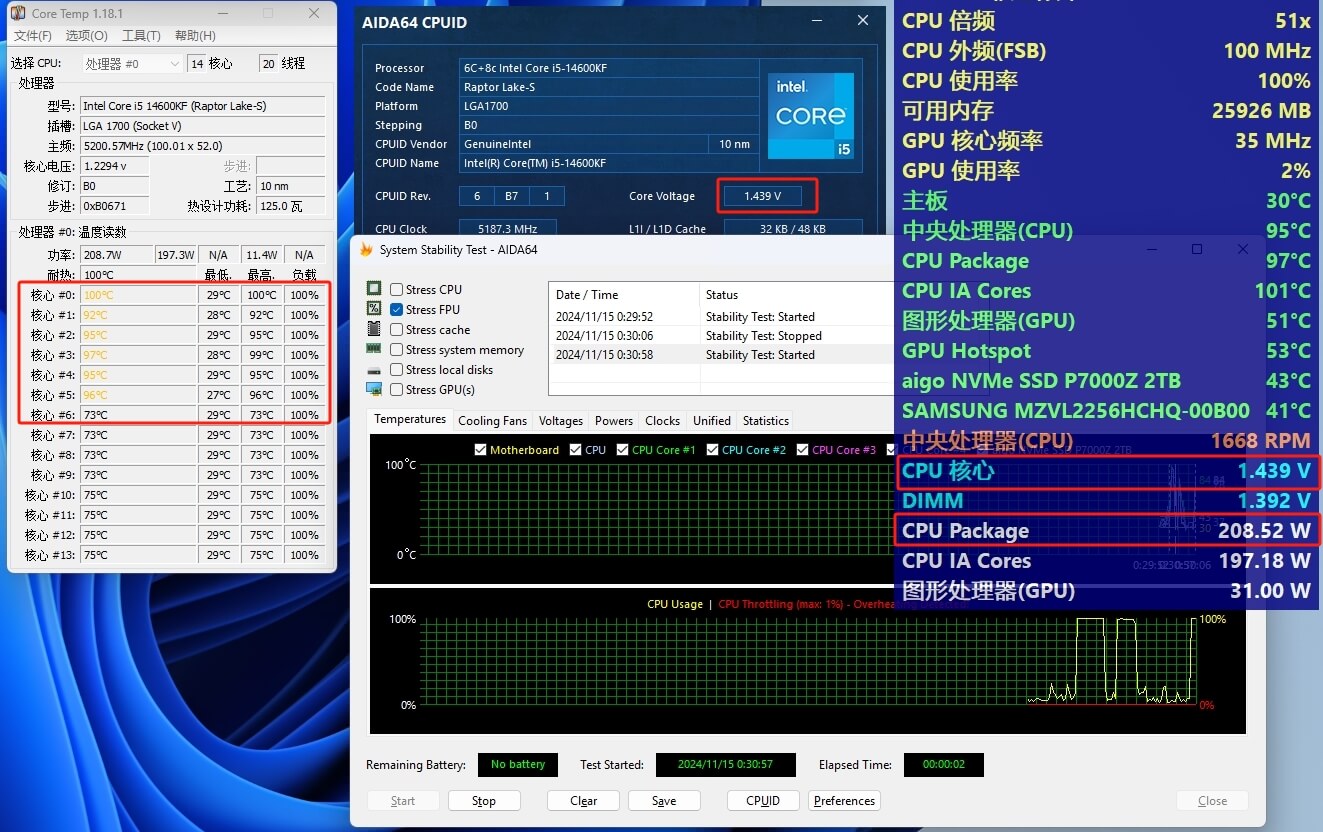Toggle the Motherboard graph checkbox

click(480, 450)
